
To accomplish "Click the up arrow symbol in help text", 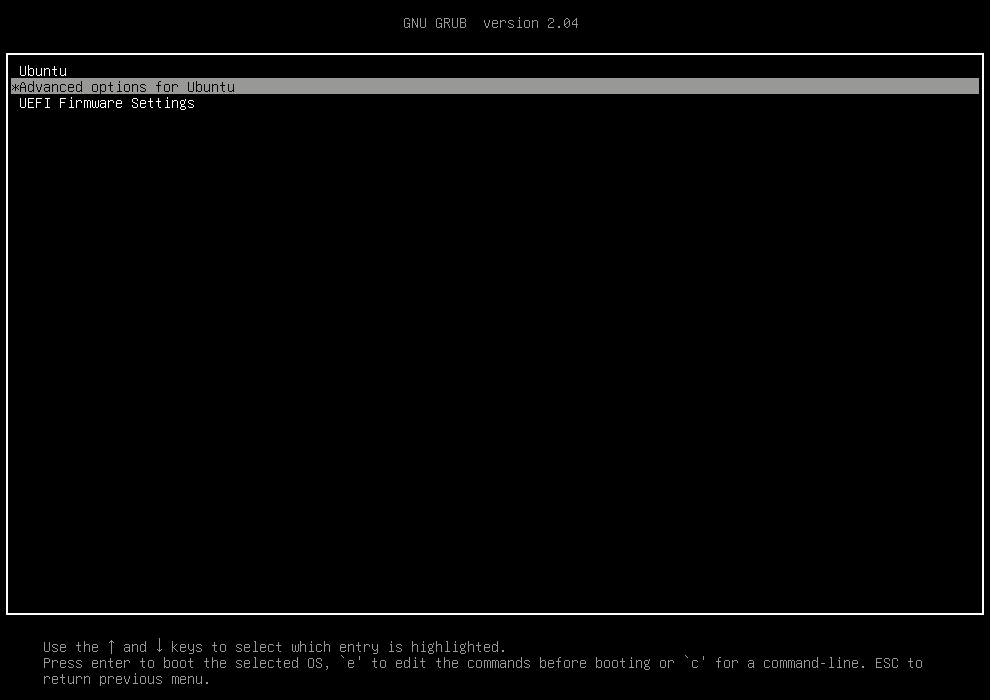I will pyautogui.click(x=111, y=646).
